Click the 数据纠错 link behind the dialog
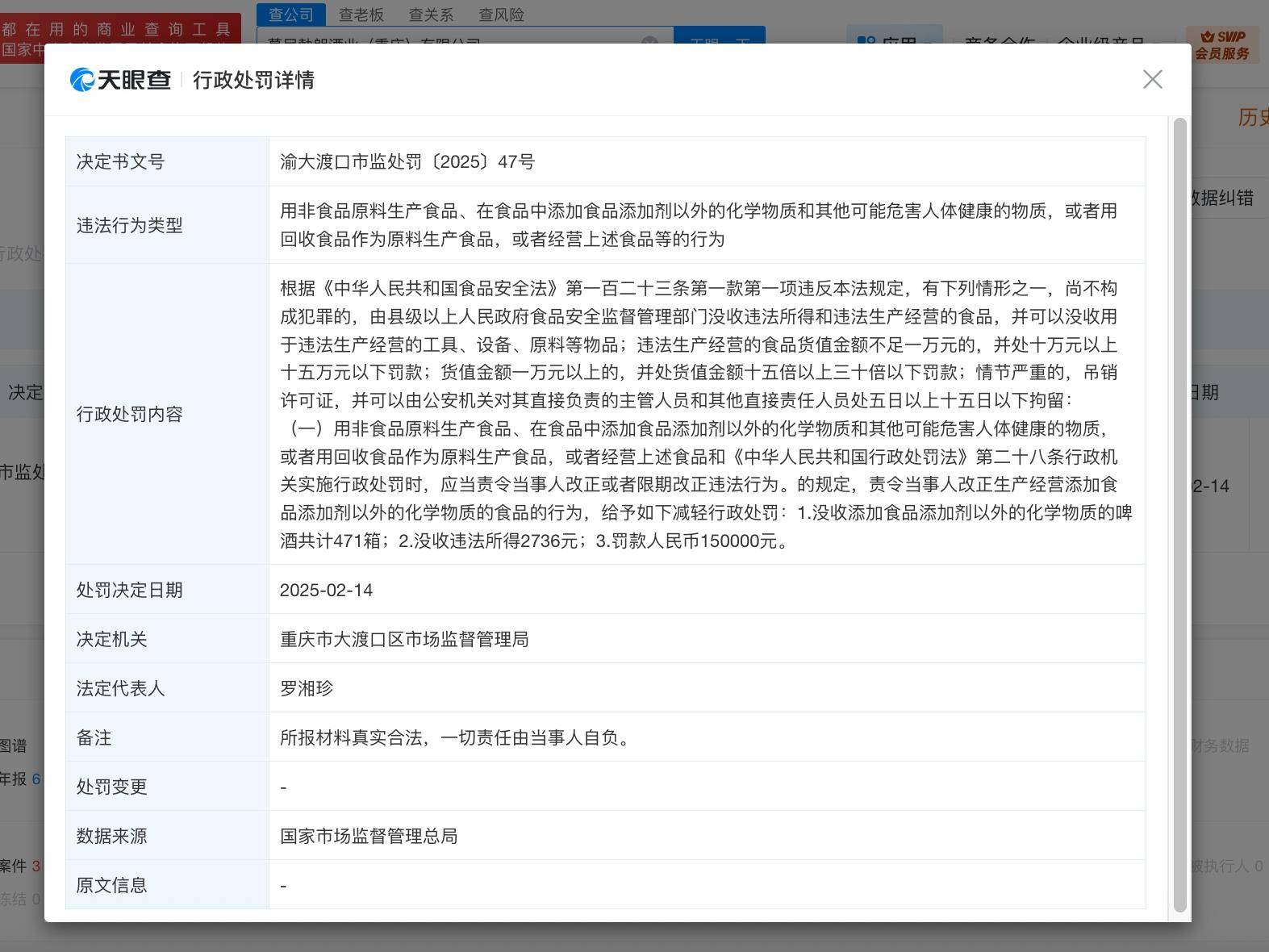Viewport: 1269px width, 952px height. coord(1222,198)
